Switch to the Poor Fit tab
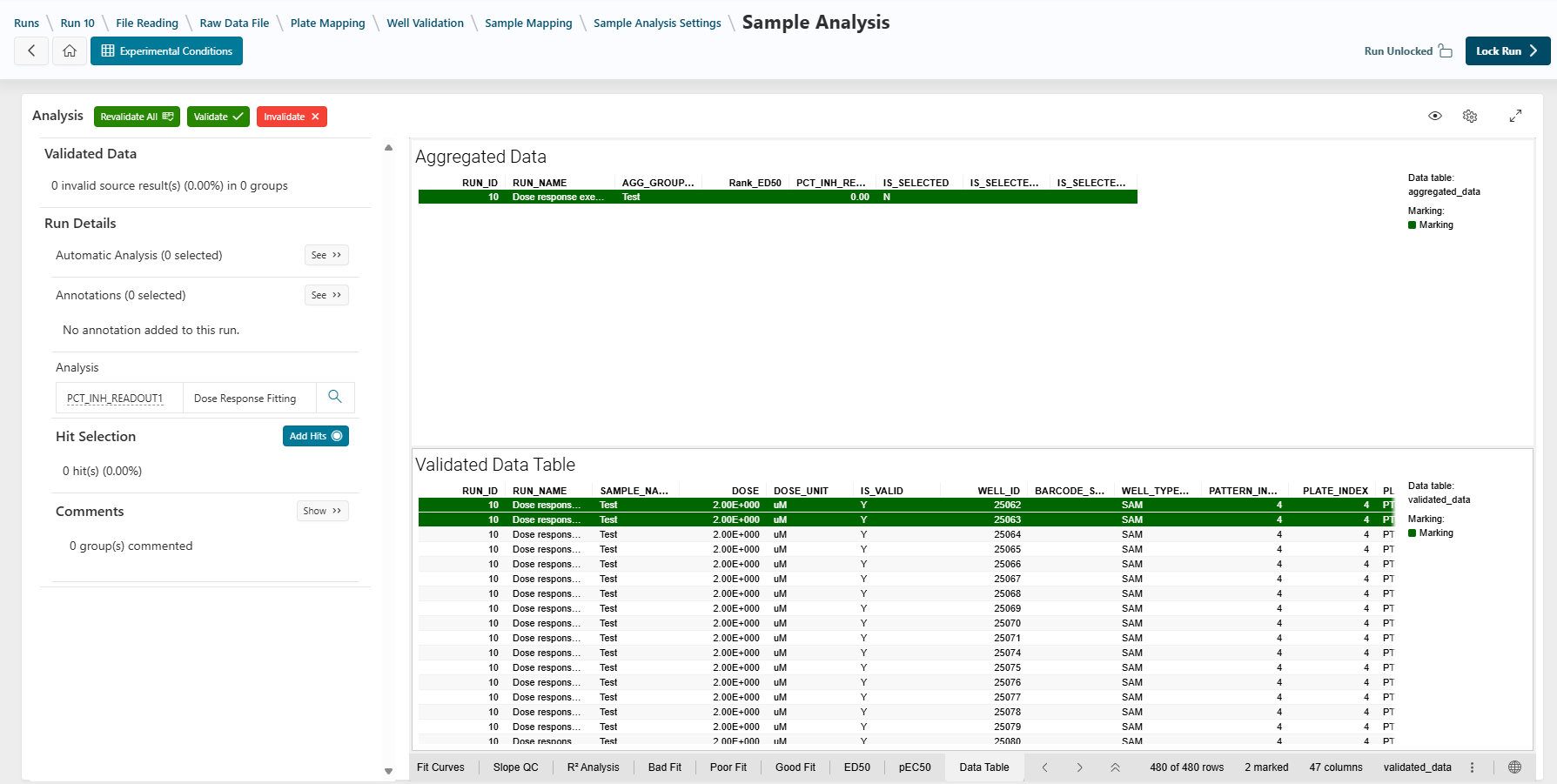The width and height of the screenshot is (1557, 784). coord(728,767)
